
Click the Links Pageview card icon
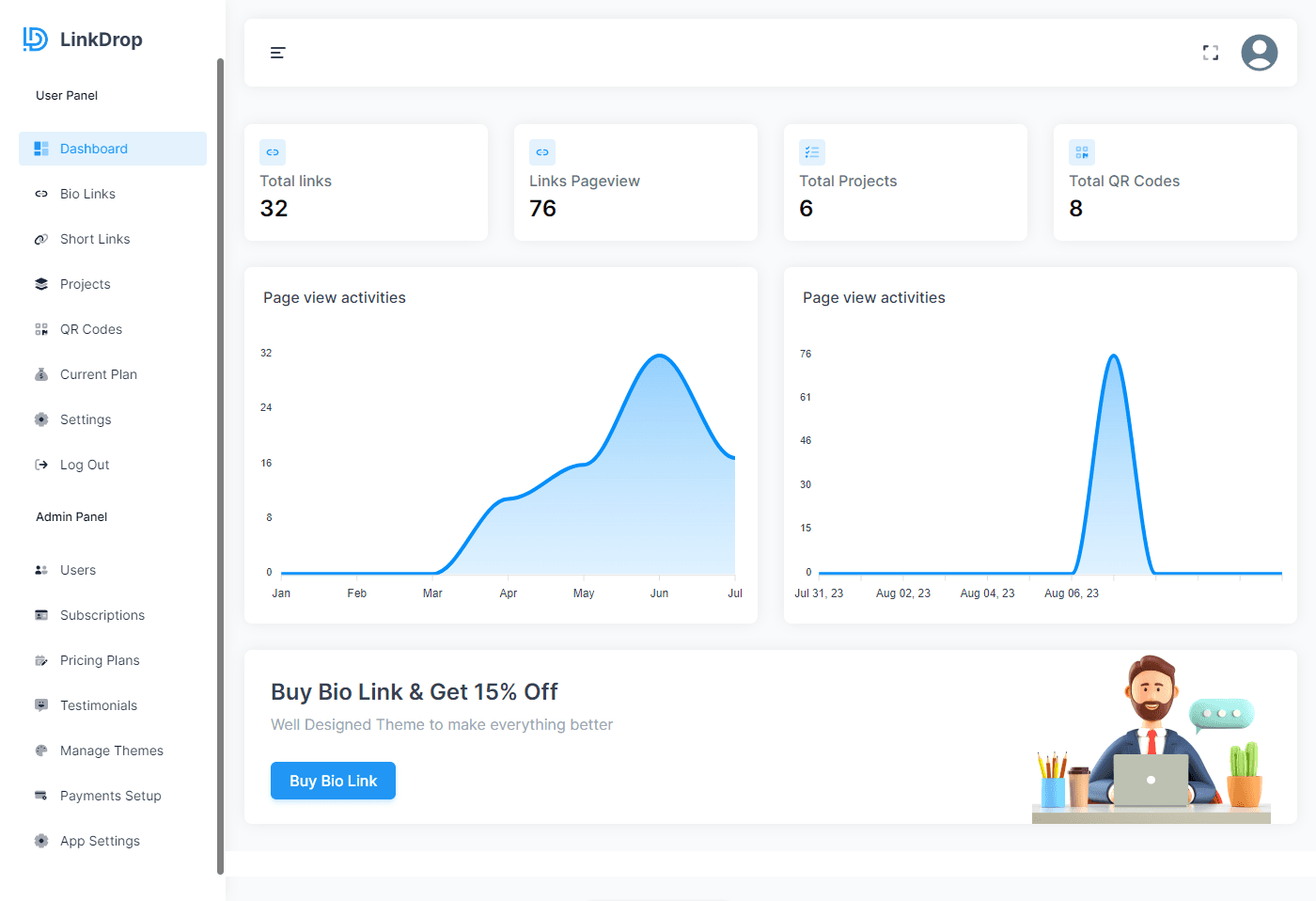coord(542,152)
